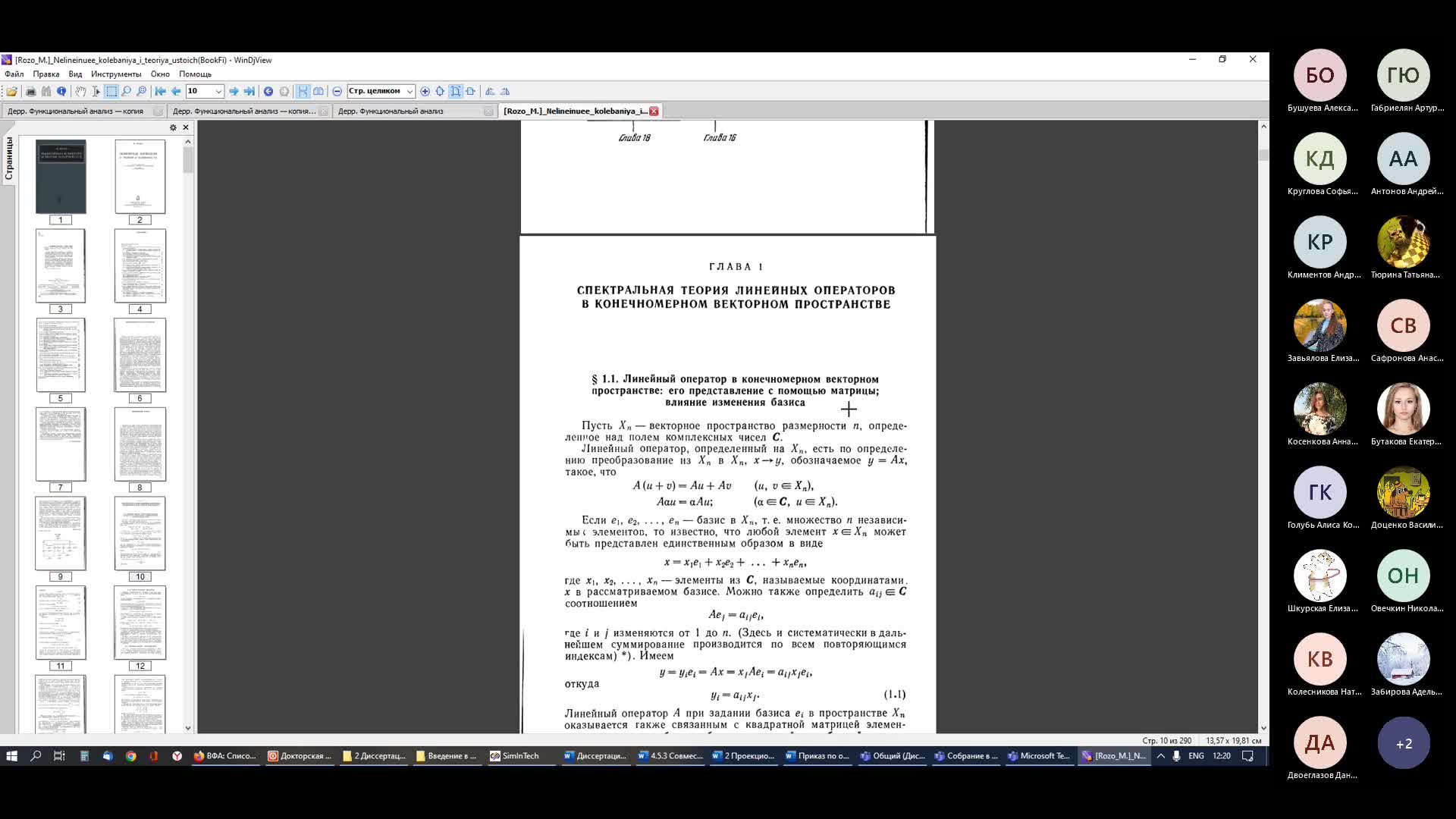Close the active Rozo_M. document tab
The width and height of the screenshot is (1456, 819).
[654, 111]
